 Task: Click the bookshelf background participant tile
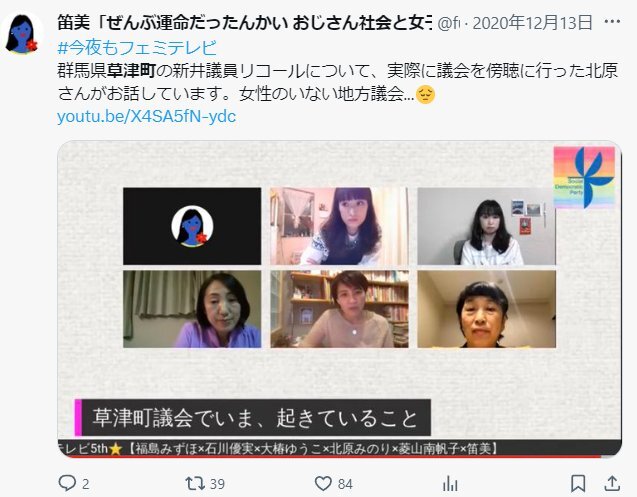tap(340, 309)
